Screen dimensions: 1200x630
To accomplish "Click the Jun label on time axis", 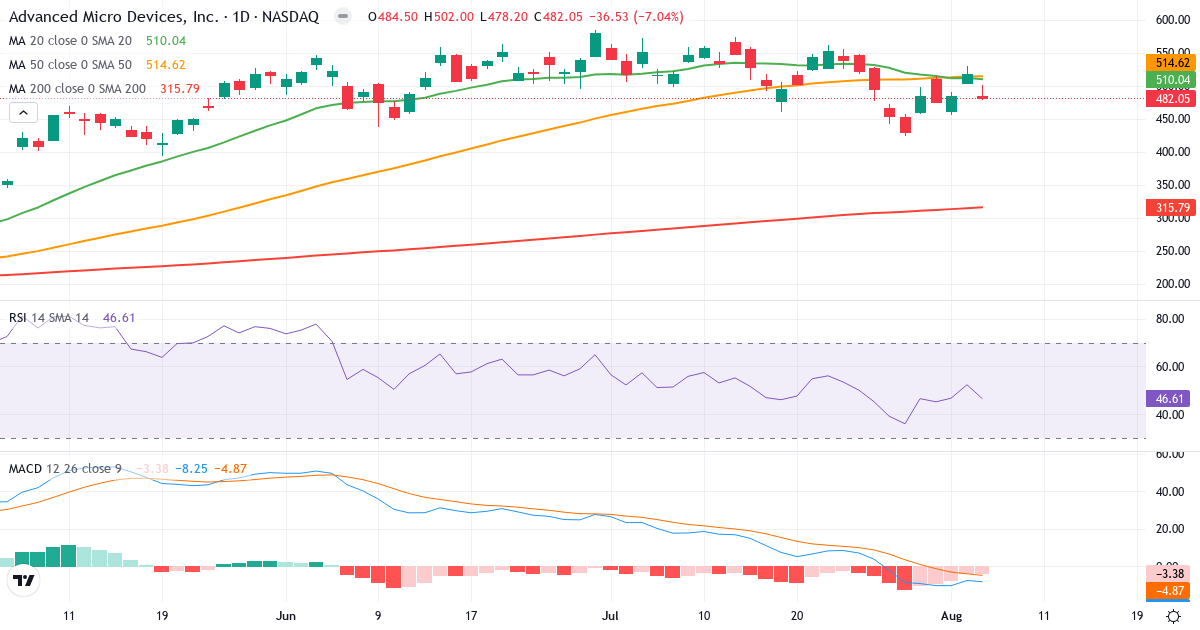I will tap(286, 615).
